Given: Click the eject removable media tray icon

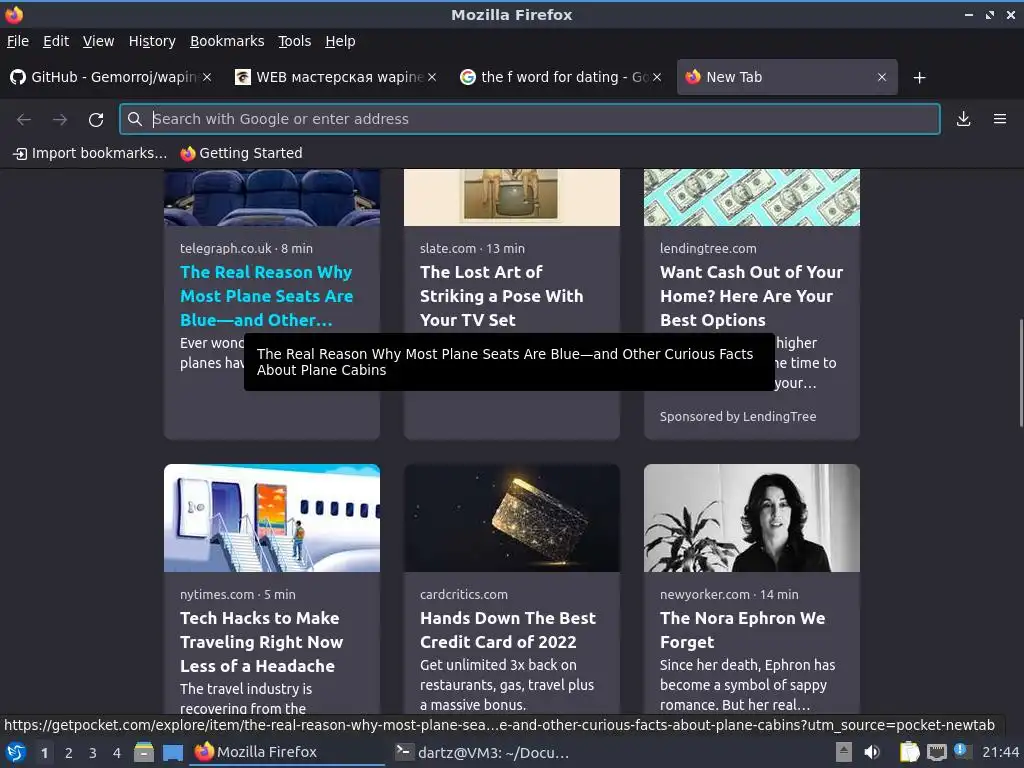Looking at the screenshot, I should (x=844, y=752).
